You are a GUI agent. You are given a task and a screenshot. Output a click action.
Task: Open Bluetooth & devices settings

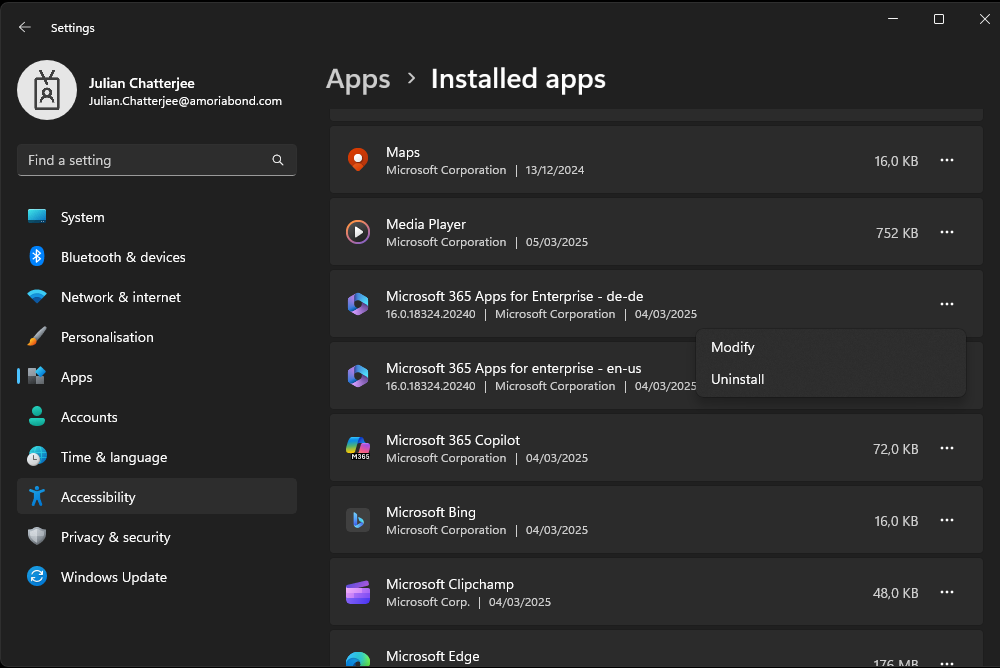[157, 257]
